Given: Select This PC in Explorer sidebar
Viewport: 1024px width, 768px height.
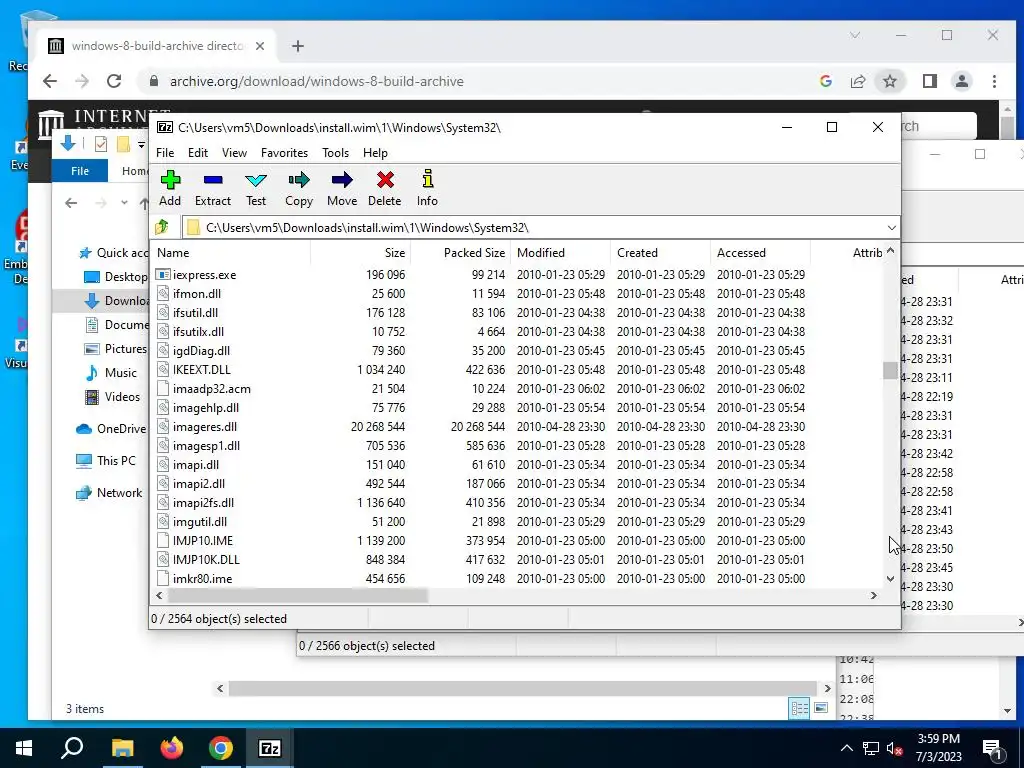Looking at the screenshot, I should tap(116, 461).
